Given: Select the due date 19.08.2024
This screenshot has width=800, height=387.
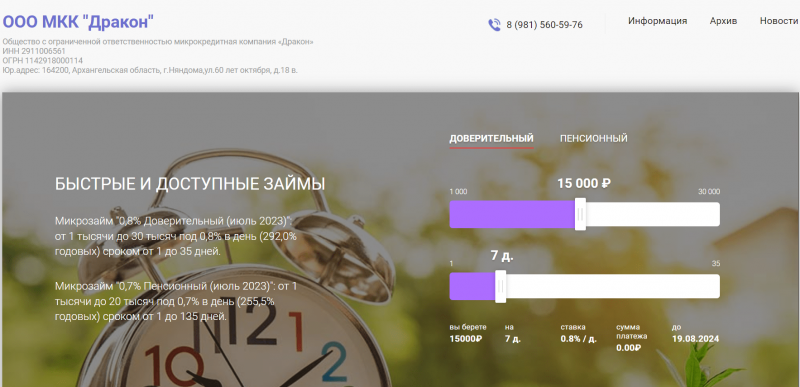Looking at the screenshot, I should (695, 339).
